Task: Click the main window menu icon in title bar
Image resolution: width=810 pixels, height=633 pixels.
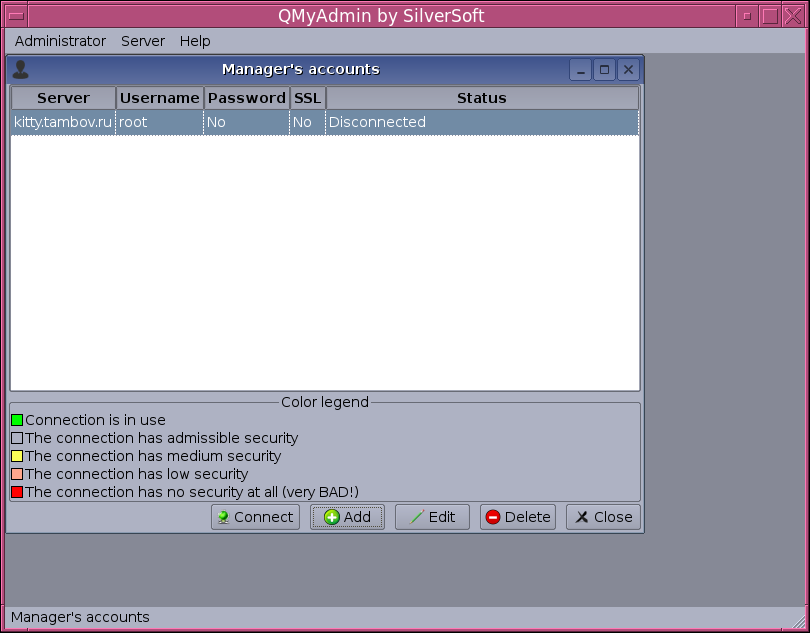Action: (16, 16)
